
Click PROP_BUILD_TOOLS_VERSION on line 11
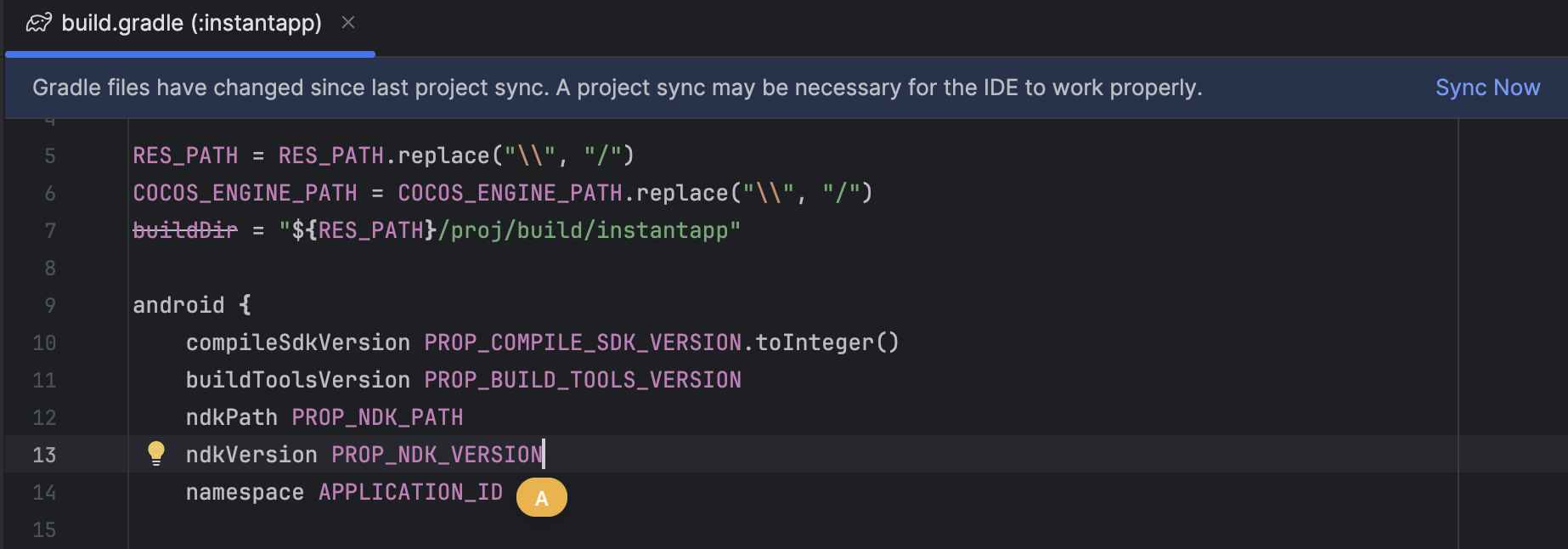(583, 380)
